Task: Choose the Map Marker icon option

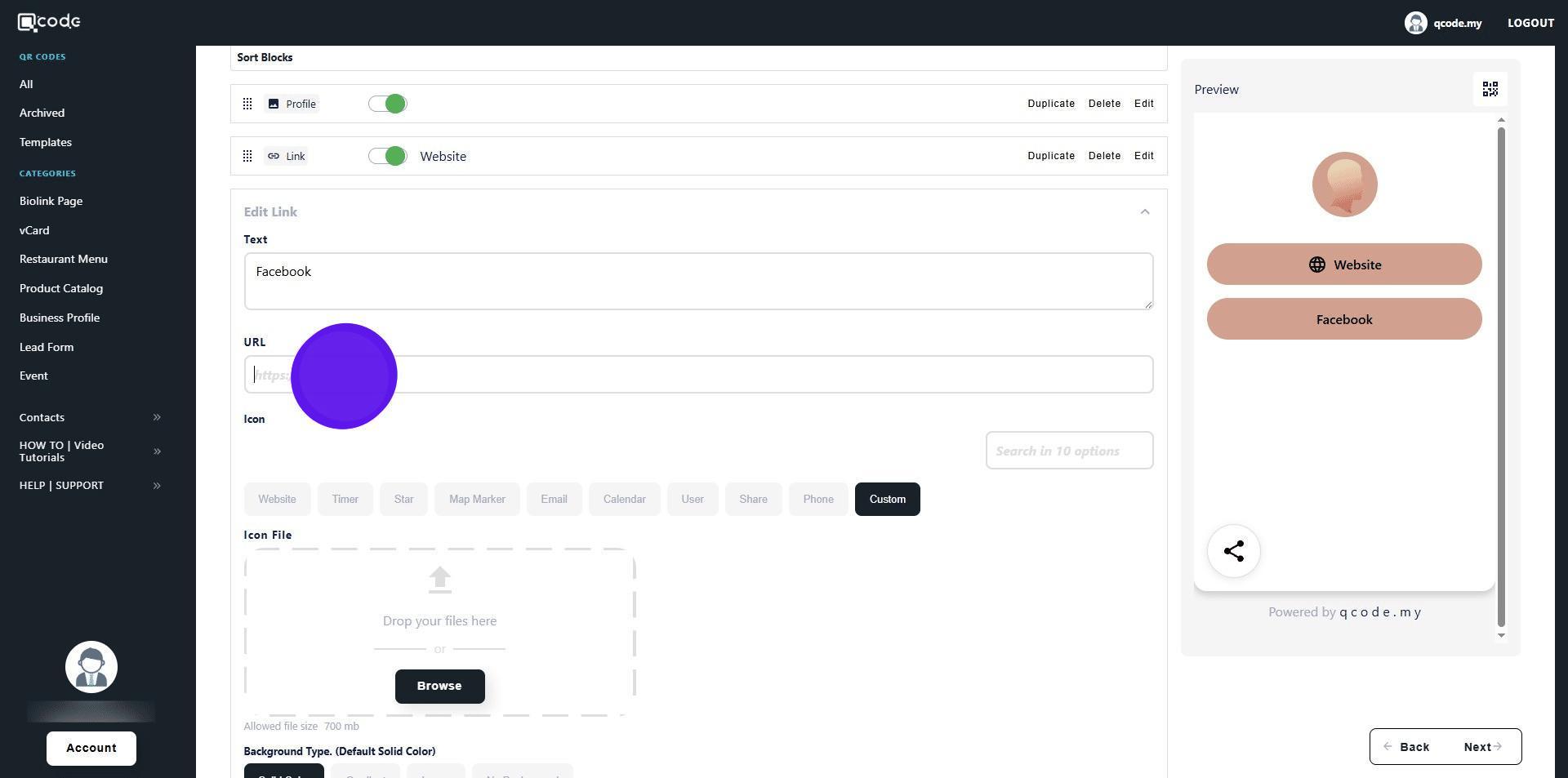Action: [x=477, y=500]
